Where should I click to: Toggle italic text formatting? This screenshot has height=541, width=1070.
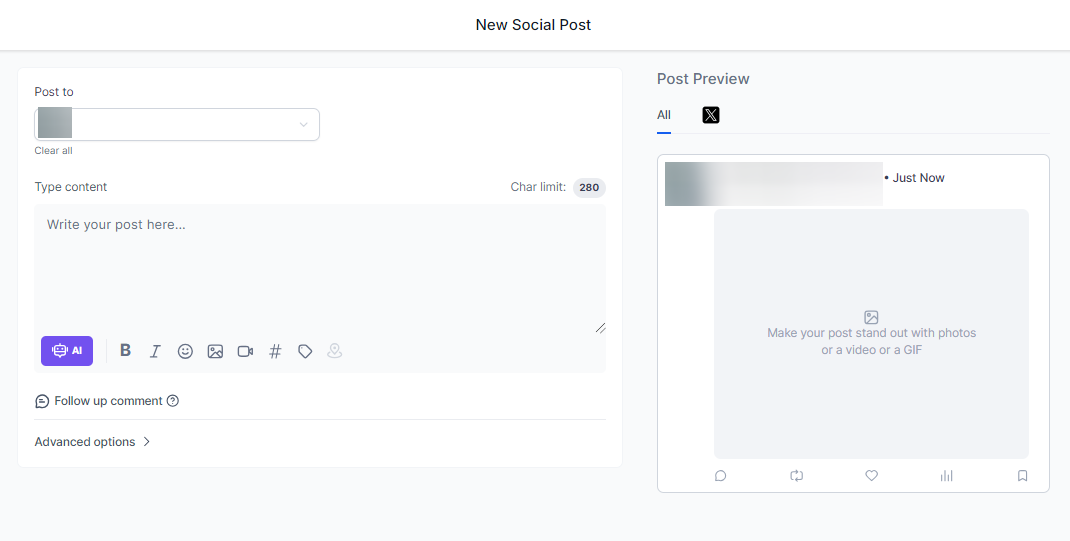[x=155, y=351]
